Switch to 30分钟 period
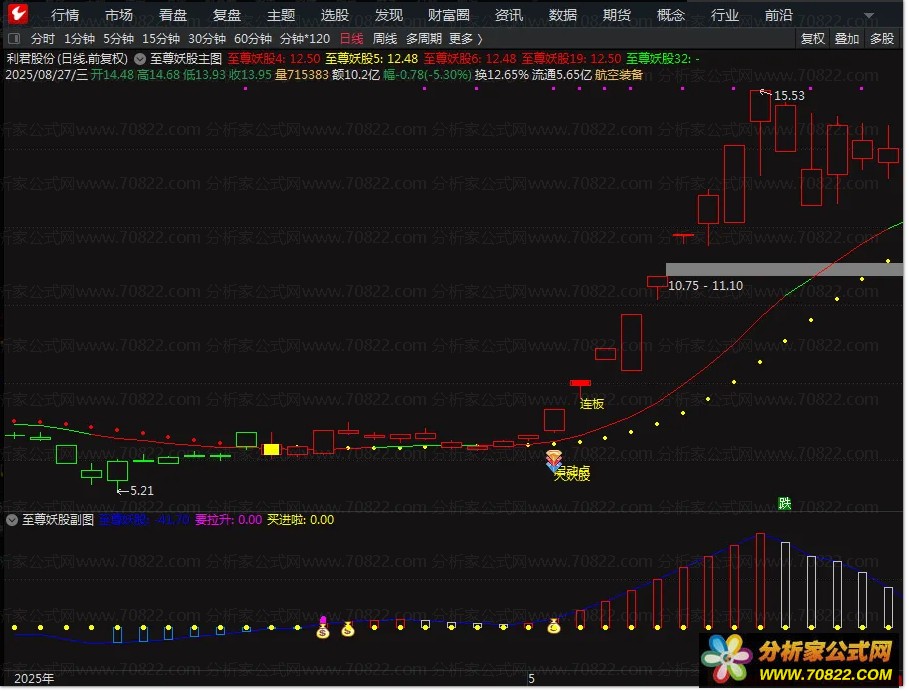The height and width of the screenshot is (691, 909). tap(207, 39)
